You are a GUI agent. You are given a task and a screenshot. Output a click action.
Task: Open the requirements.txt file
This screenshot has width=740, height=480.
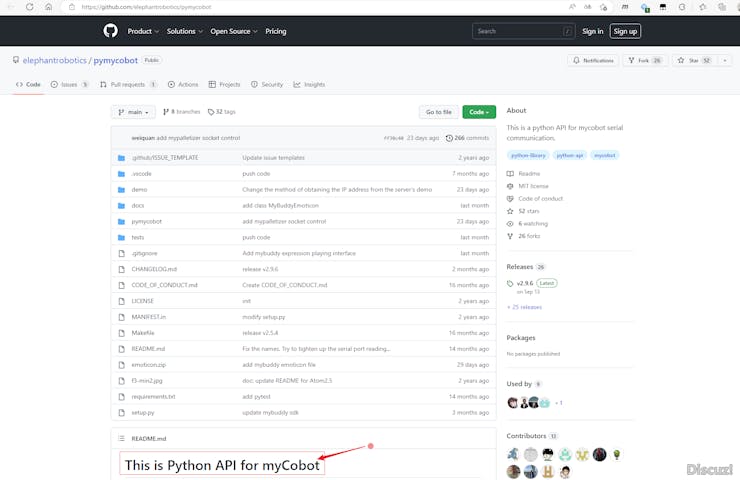click(x=153, y=396)
